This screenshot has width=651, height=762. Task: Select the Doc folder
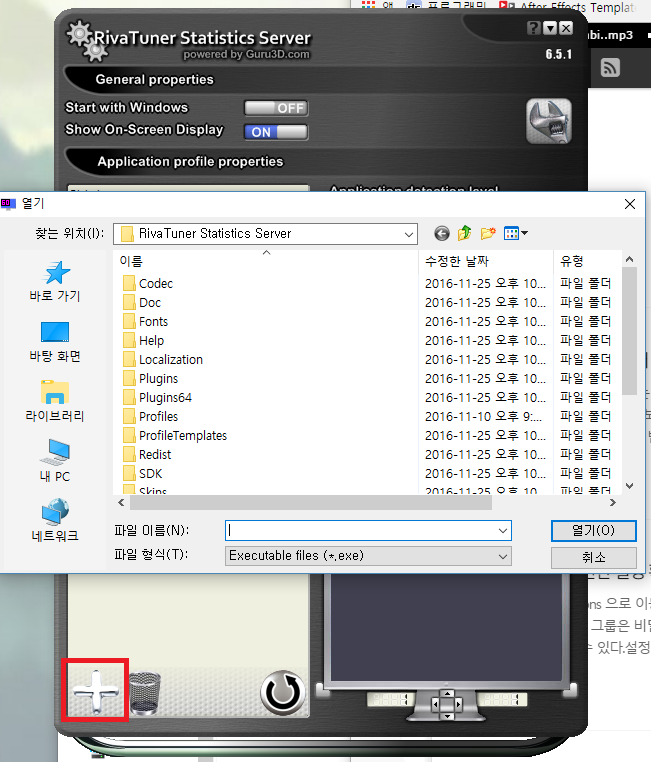(142, 302)
